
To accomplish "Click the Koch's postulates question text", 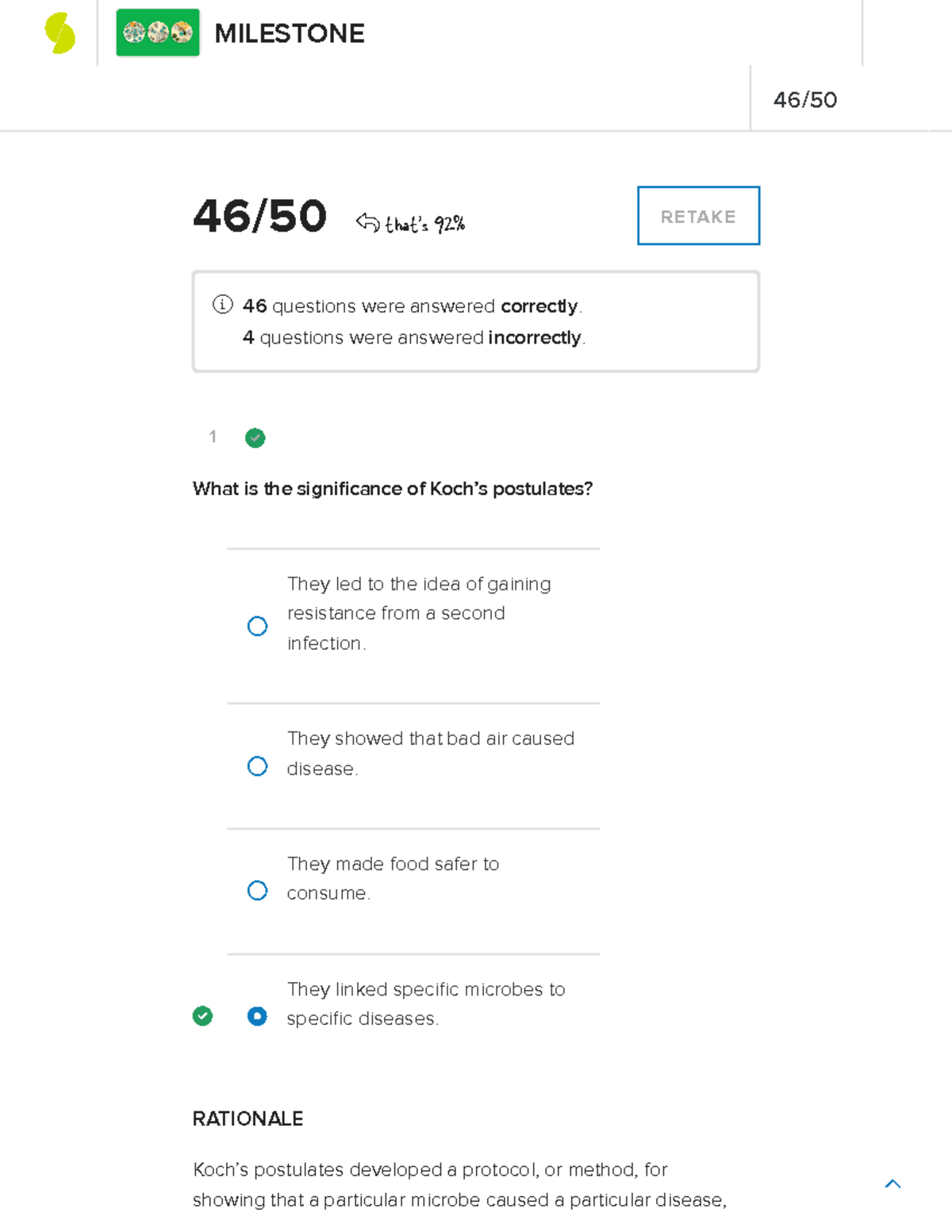I will coord(392,489).
